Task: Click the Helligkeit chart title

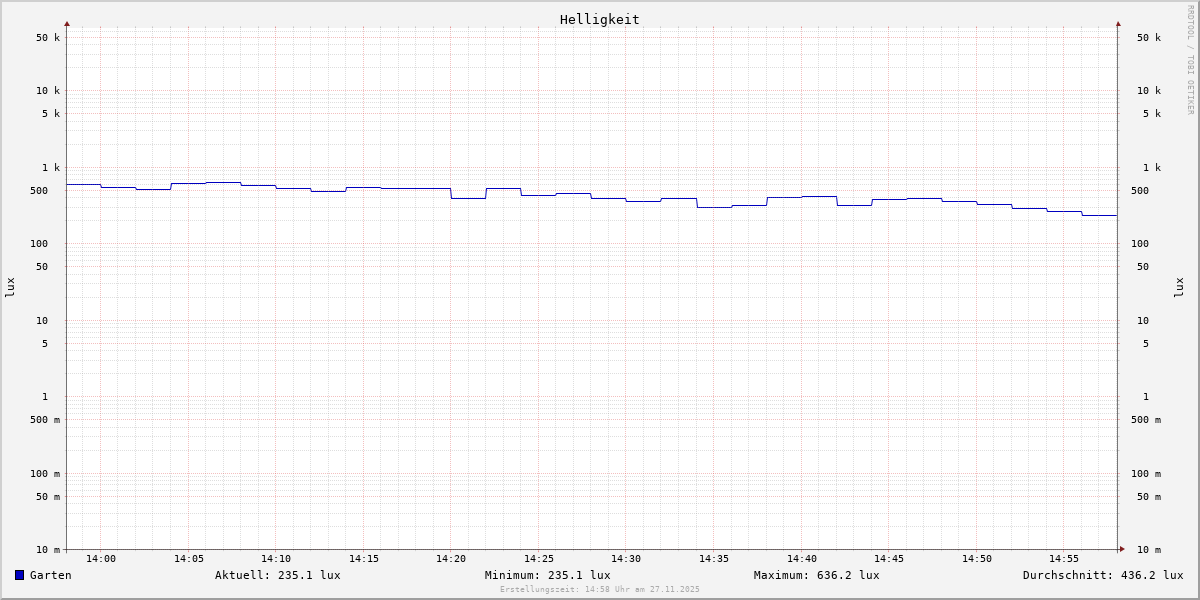Action: (599, 19)
